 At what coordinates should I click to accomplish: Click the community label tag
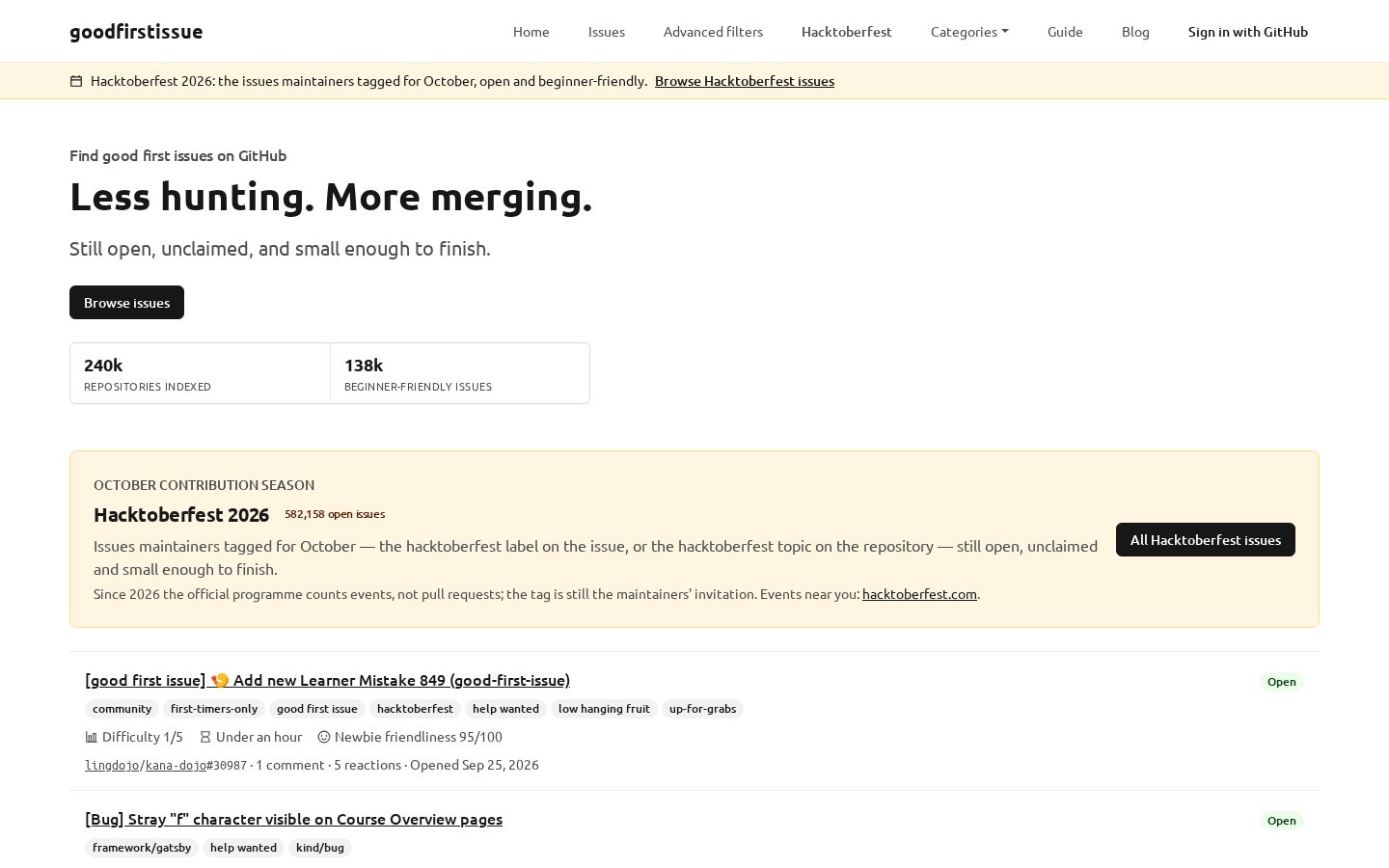[122, 709]
